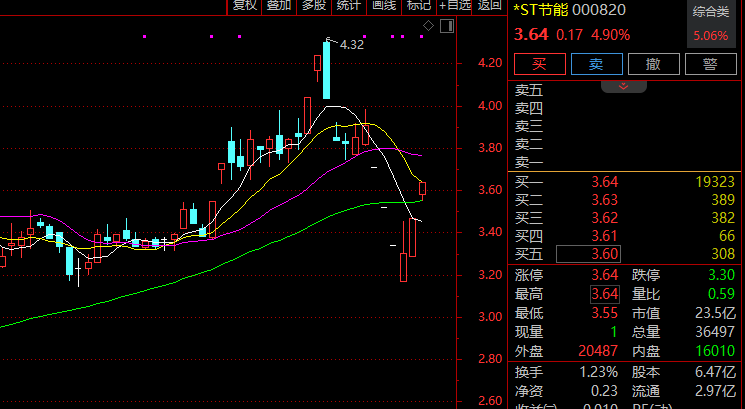Click 标记 mark in the toolbar
This screenshot has height=409, width=745.
(418, 6)
